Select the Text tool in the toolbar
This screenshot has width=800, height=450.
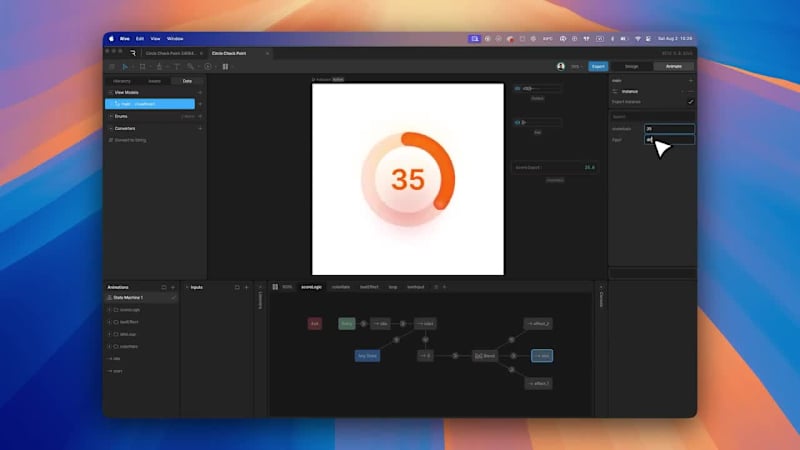click(x=177, y=66)
